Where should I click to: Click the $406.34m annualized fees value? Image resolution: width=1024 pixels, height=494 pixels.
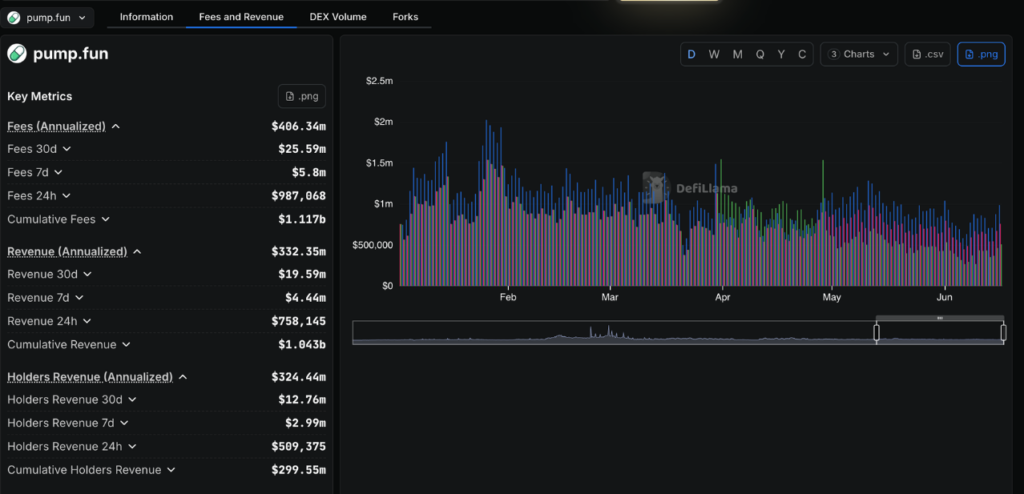click(298, 126)
